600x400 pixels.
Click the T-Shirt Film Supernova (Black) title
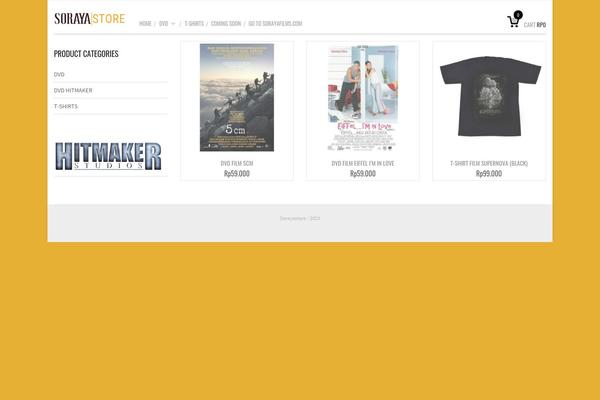pos(489,163)
